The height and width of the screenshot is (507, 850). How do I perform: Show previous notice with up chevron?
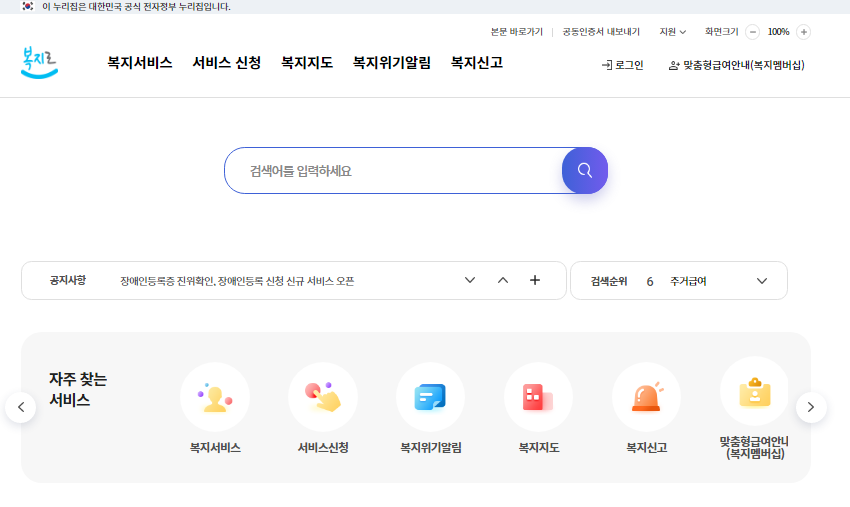(x=503, y=280)
